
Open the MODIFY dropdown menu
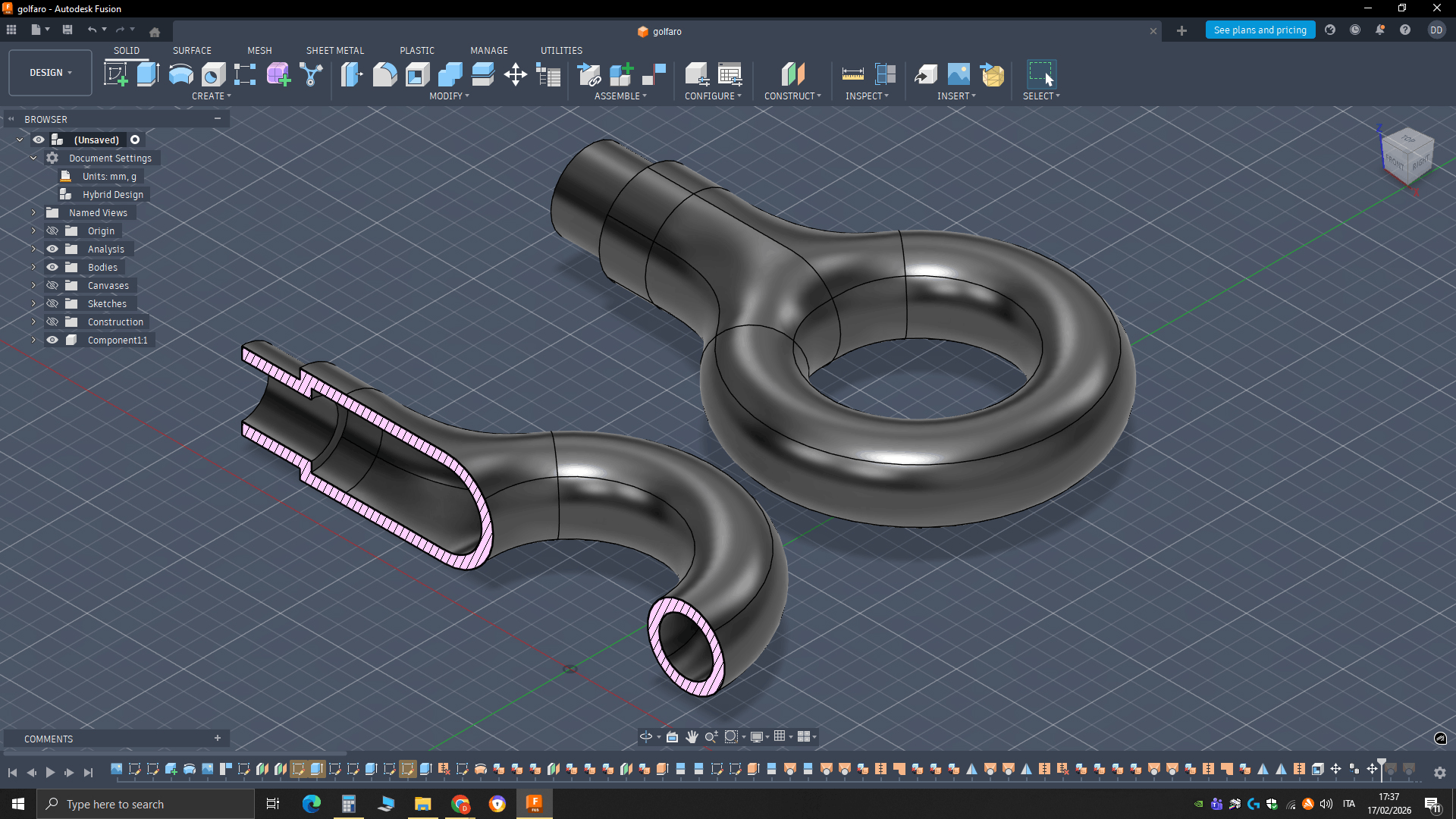pyautogui.click(x=449, y=96)
